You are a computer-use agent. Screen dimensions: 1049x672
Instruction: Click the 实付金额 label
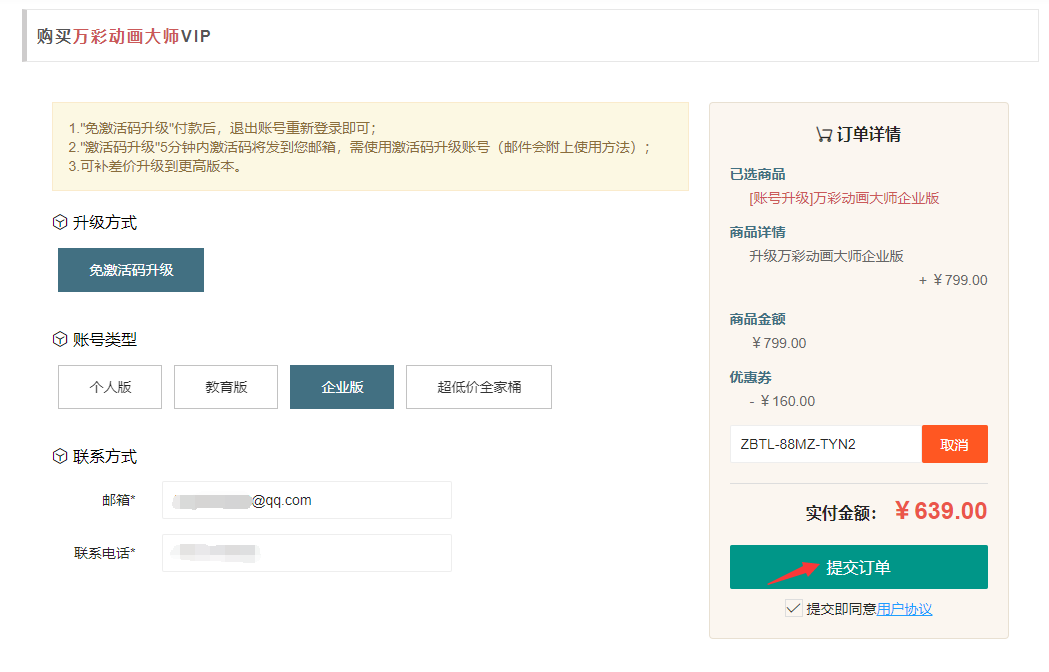point(841,513)
